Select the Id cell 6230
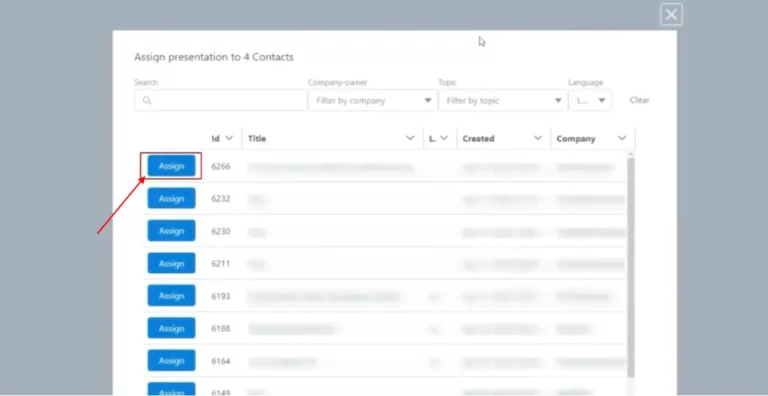This screenshot has height=396, width=768. (221, 231)
